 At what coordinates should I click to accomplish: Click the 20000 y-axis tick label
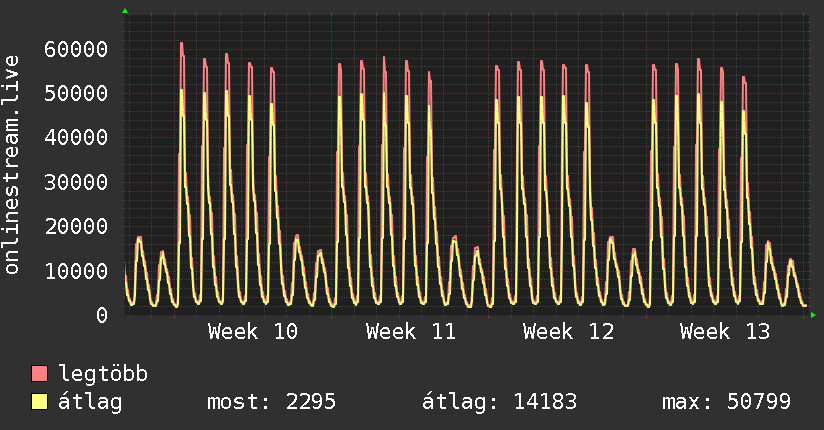pos(76,227)
